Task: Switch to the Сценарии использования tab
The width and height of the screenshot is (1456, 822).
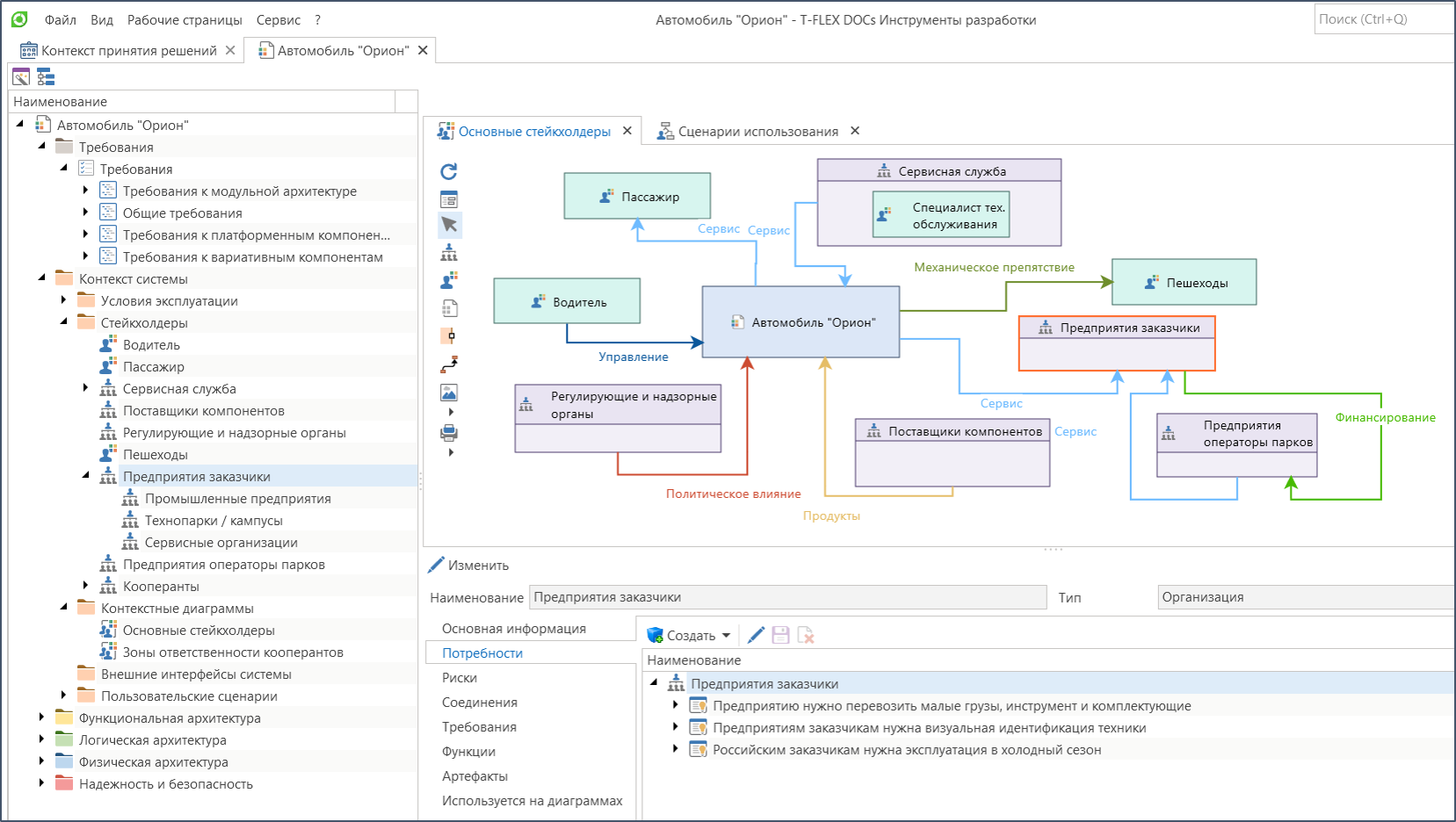Action: (757, 131)
